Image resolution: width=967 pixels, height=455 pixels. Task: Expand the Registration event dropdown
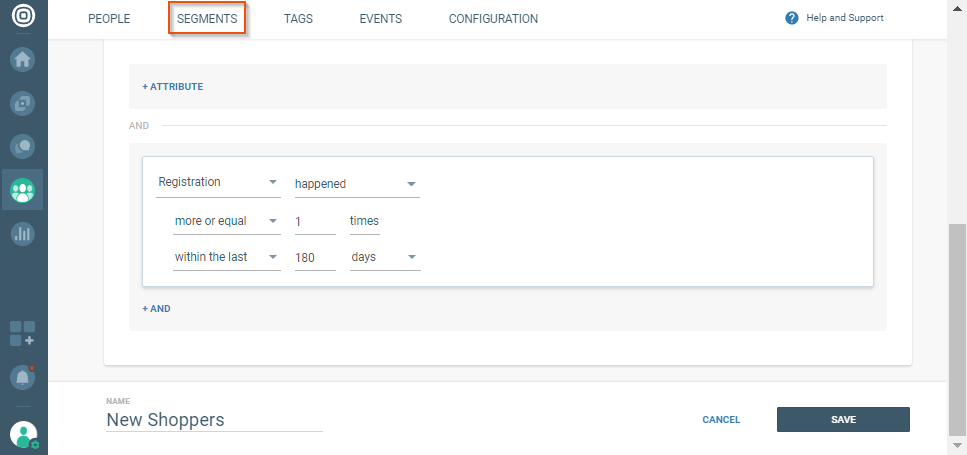[218, 183]
